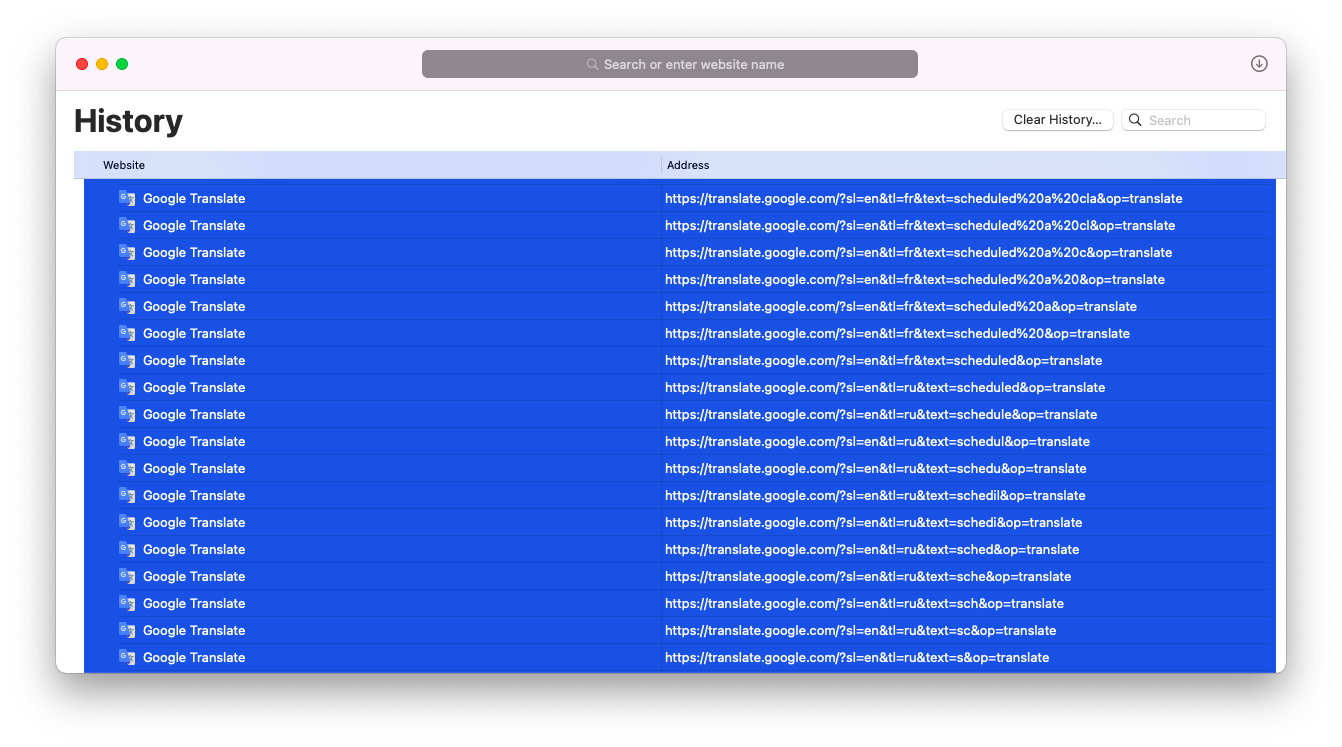Click the Address column header
Image resolution: width=1342 pixels, height=747 pixels.
click(x=686, y=165)
